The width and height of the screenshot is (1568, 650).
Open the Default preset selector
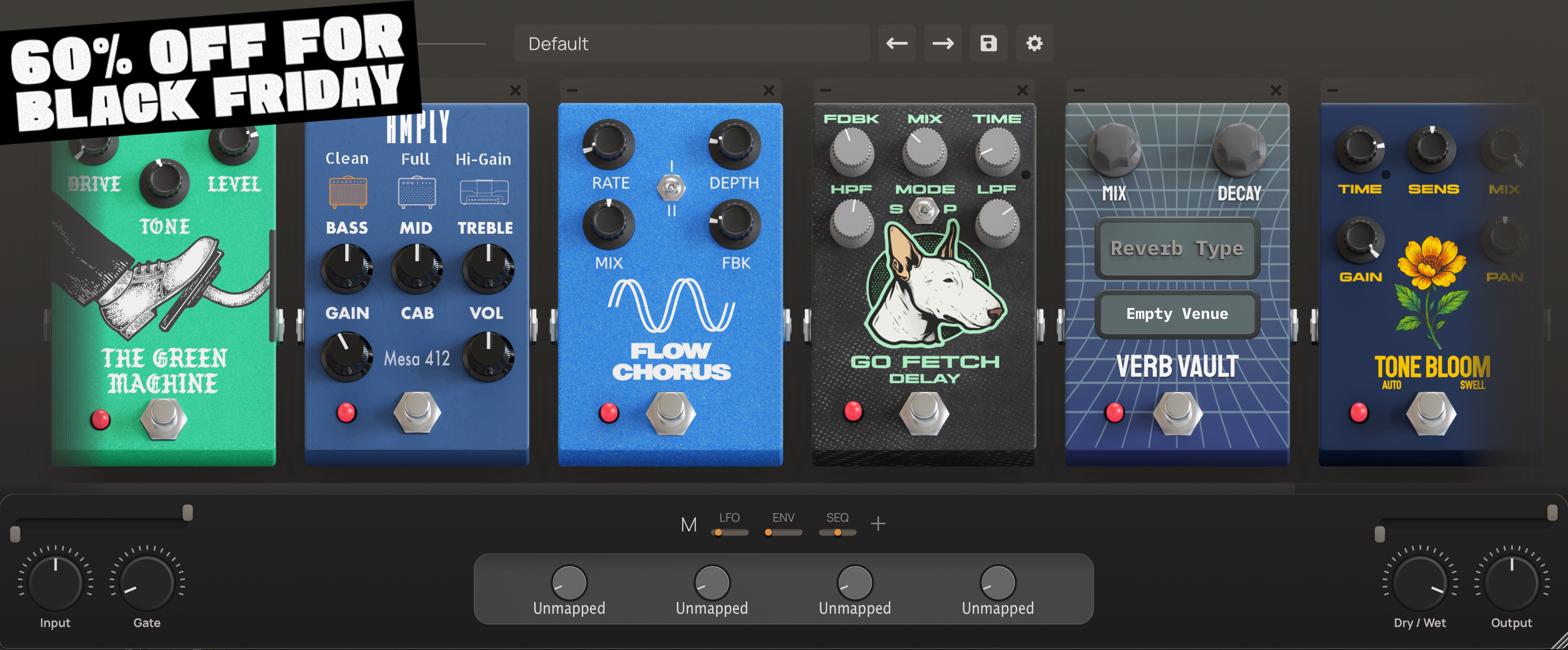pyautogui.click(x=691, y=43)
